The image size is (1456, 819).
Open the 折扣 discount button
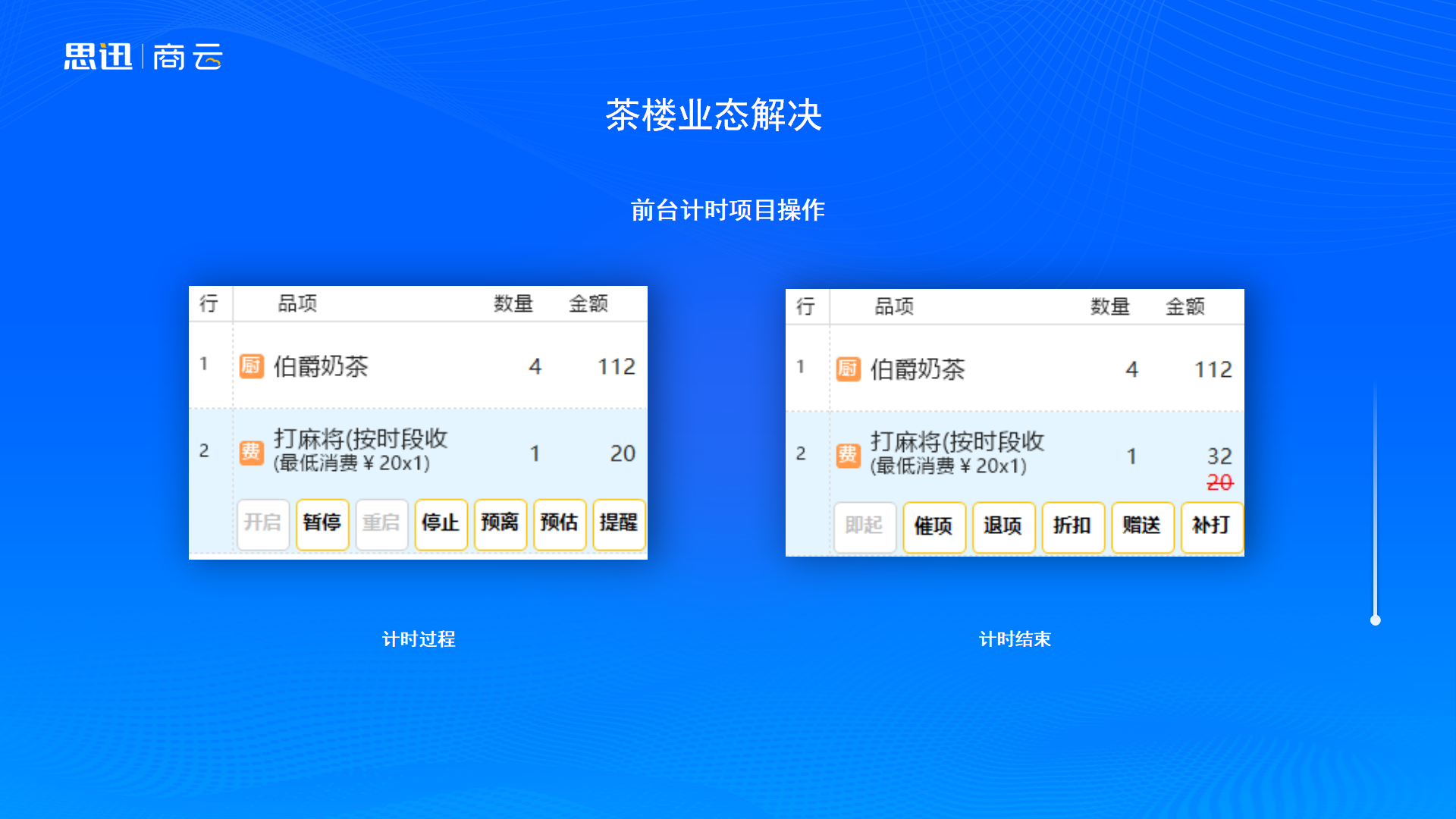point(1072,526)
